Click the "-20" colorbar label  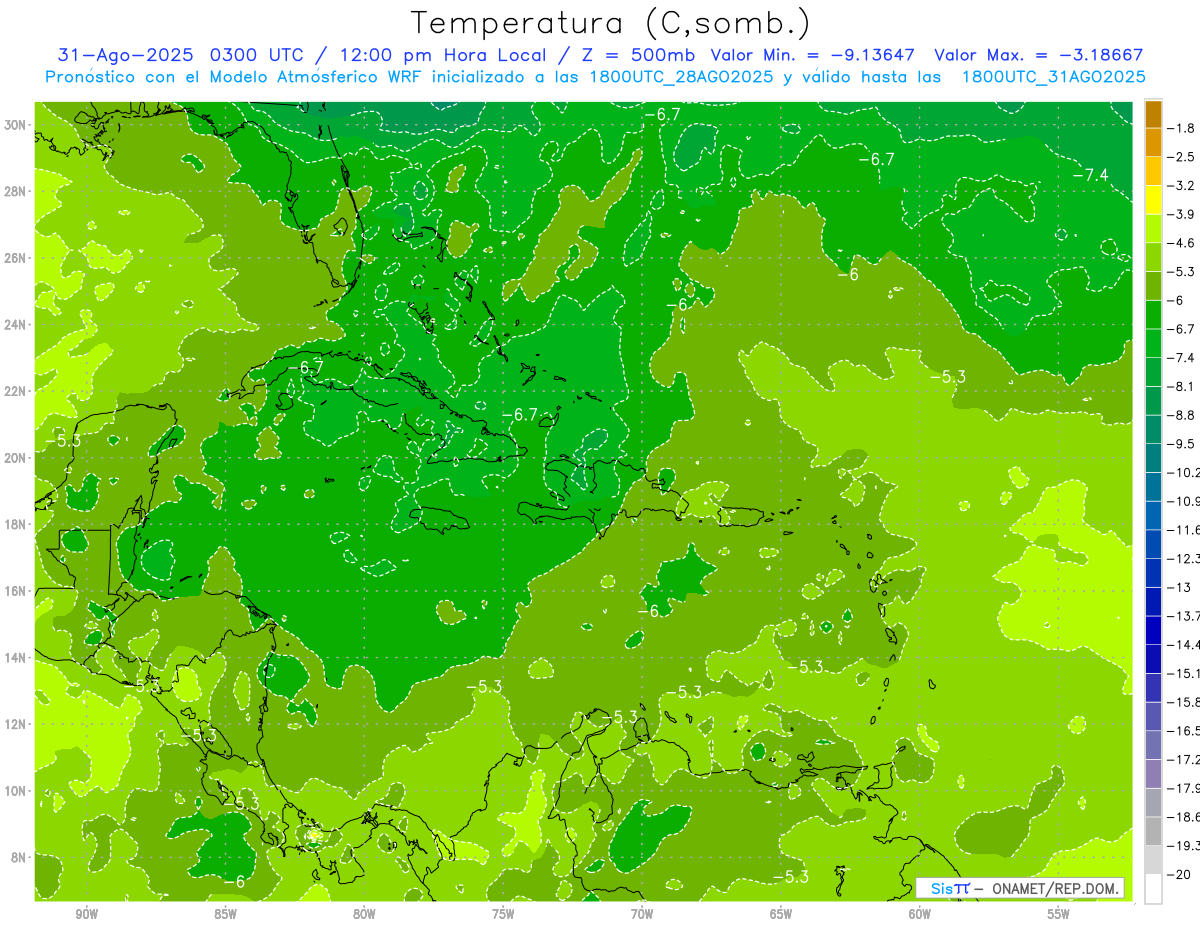pos(1181,875)
